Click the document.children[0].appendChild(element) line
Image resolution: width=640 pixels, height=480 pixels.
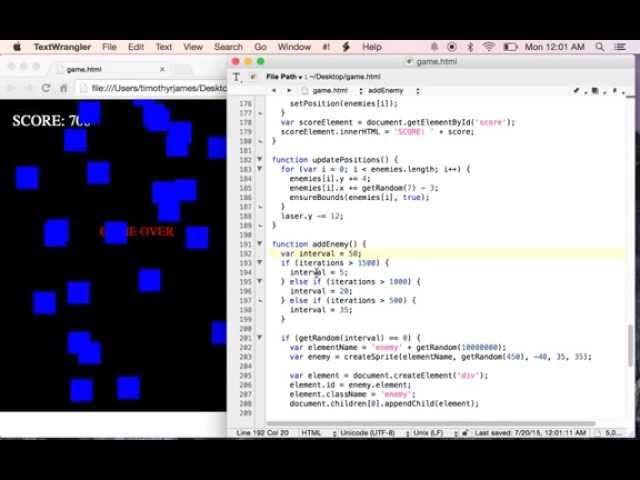[384, 404]
